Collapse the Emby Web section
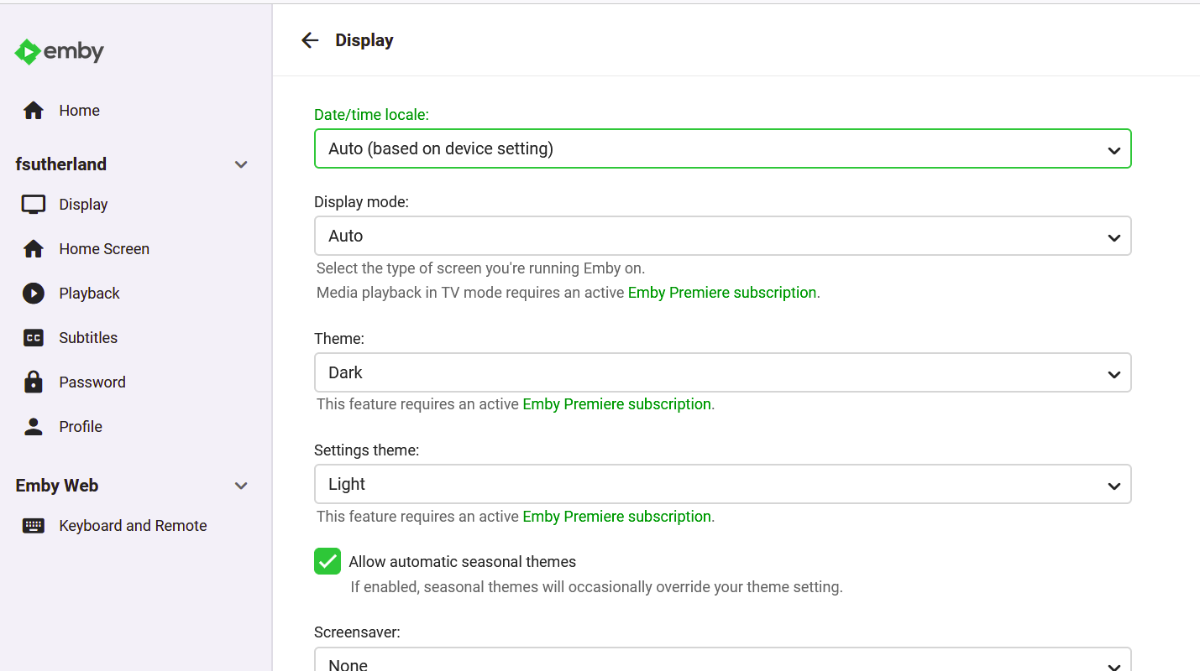The height and width of the screenshot is (671, 1200). pyautogui.click(x=241, y=486)
